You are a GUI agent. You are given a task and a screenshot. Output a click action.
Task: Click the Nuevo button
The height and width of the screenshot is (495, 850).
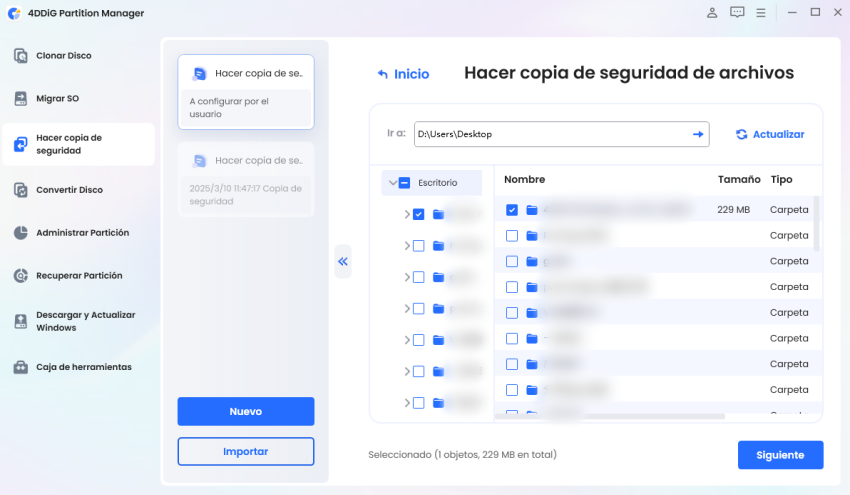(246, 412)
